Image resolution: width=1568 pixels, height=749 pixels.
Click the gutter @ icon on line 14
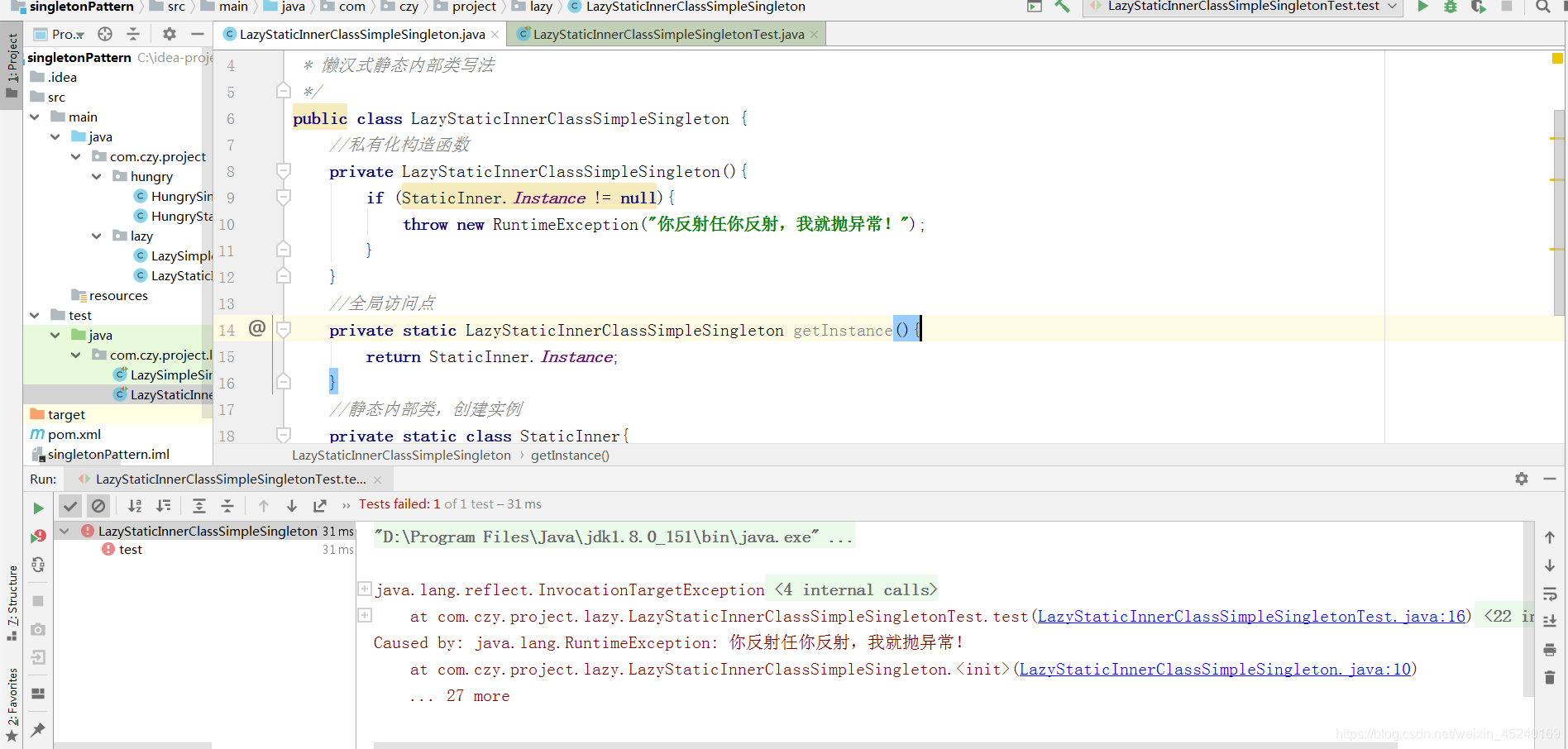pos(257,328)
